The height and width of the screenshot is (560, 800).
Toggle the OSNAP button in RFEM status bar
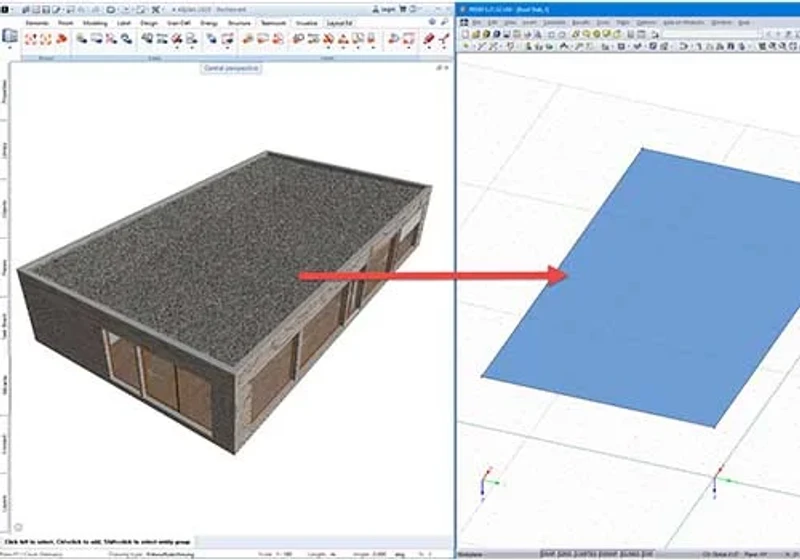point(609,554)
